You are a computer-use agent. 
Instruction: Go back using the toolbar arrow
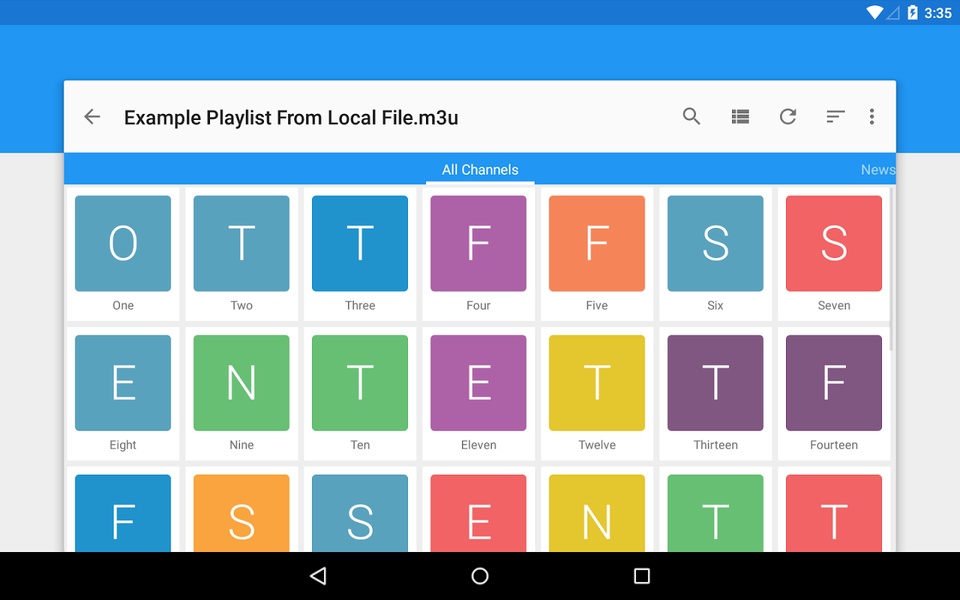[92, 116]
